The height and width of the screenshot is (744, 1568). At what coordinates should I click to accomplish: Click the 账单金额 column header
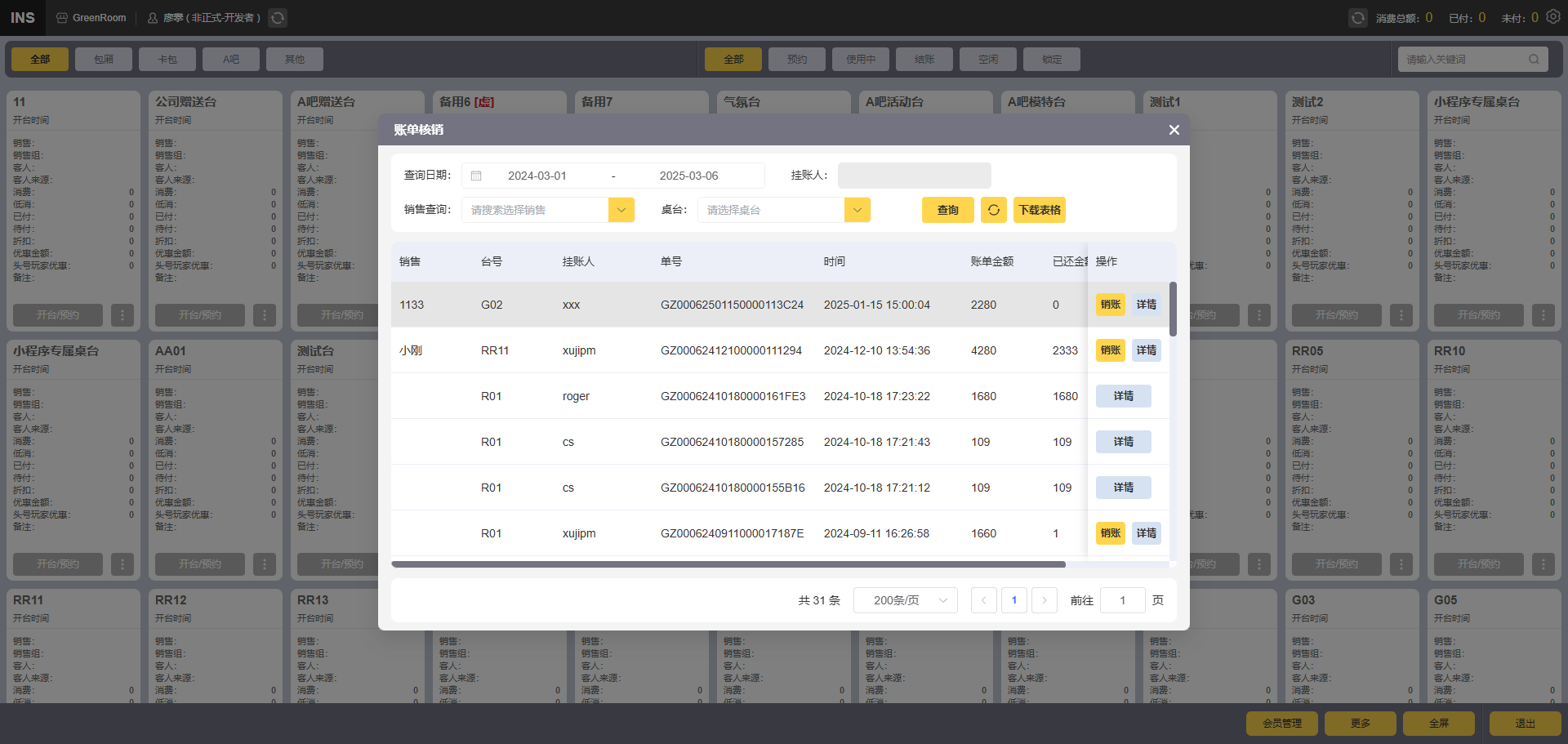coord(992,261)
